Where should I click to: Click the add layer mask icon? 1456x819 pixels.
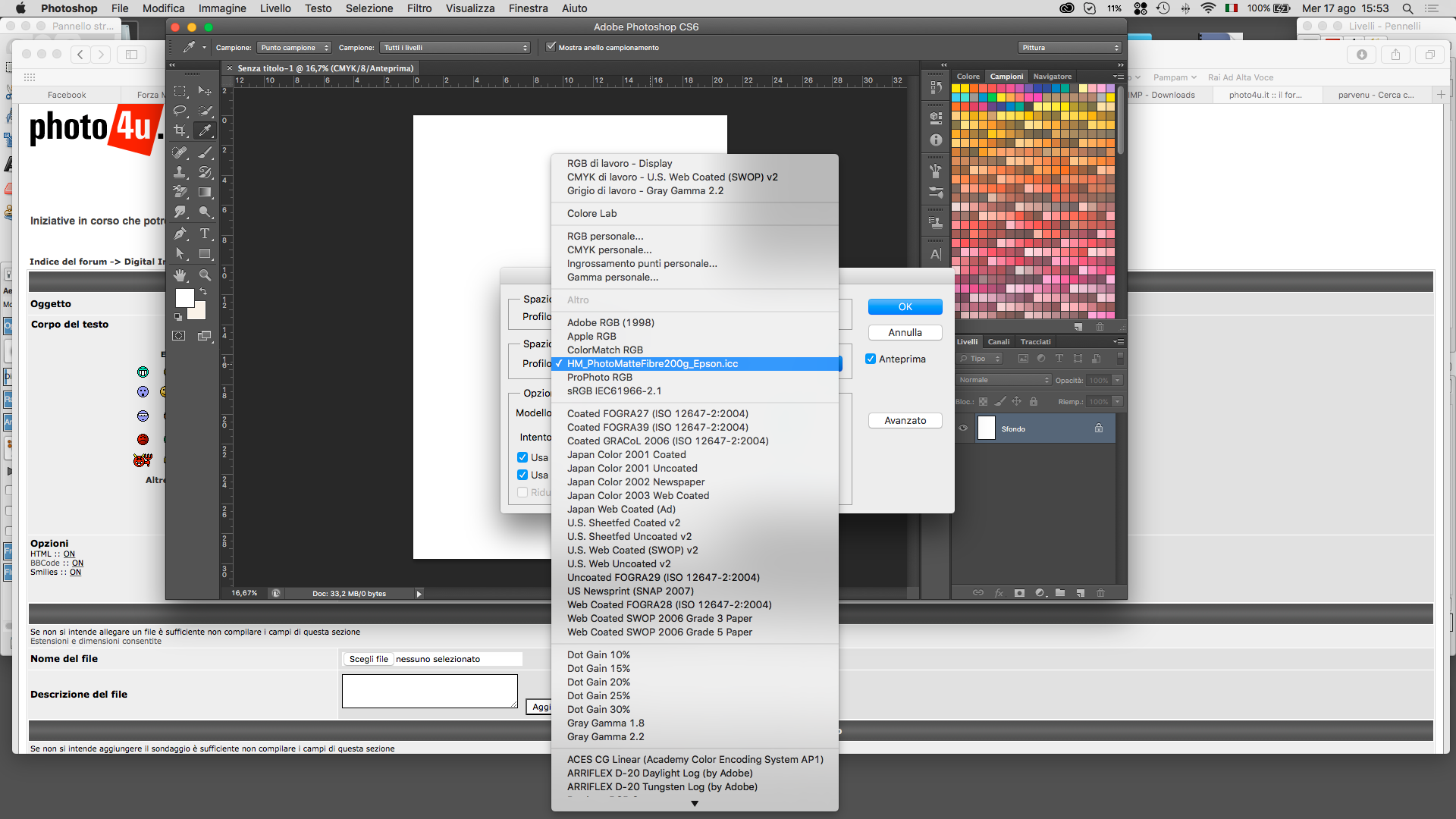pyautogui.click(x=1019, y=593)
